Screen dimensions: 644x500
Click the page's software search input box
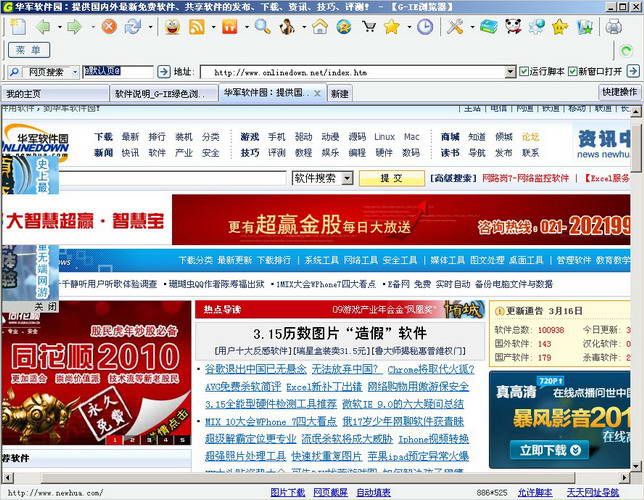(173, 178)
